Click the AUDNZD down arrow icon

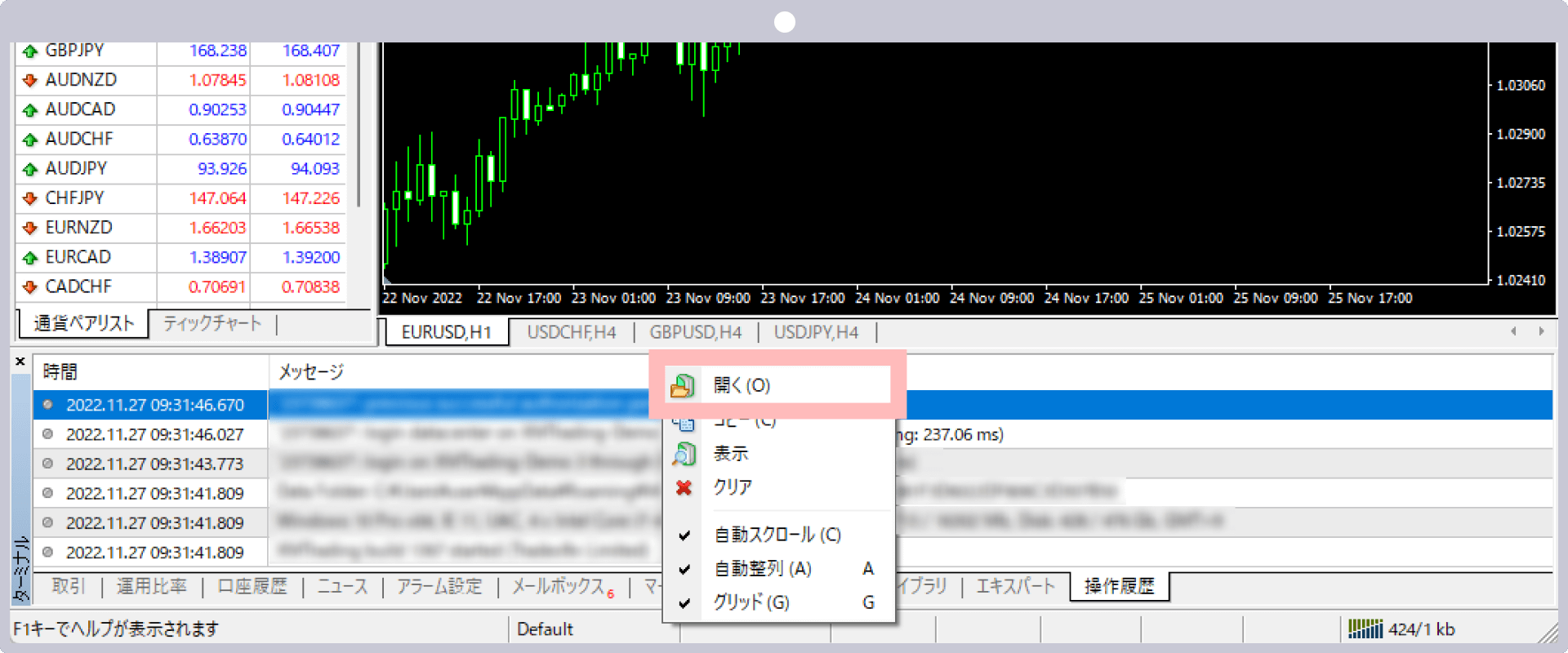click(30, 80)
